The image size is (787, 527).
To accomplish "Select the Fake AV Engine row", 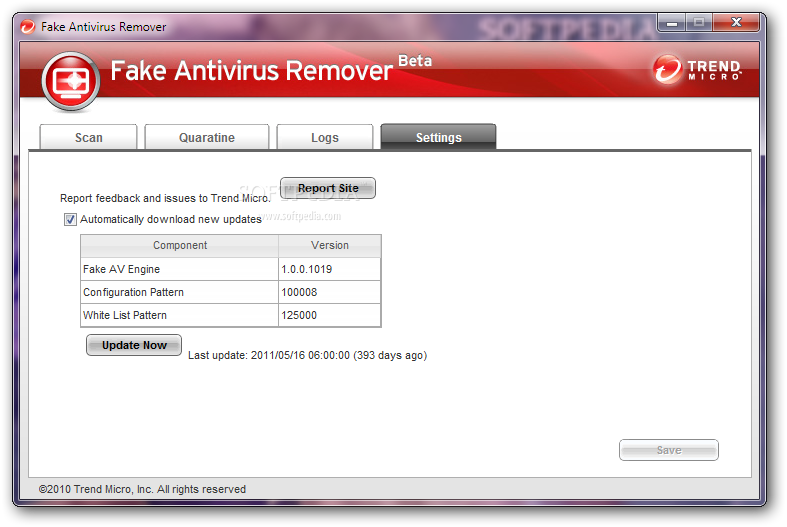I will pyautogui.click(x=231, y=269).
